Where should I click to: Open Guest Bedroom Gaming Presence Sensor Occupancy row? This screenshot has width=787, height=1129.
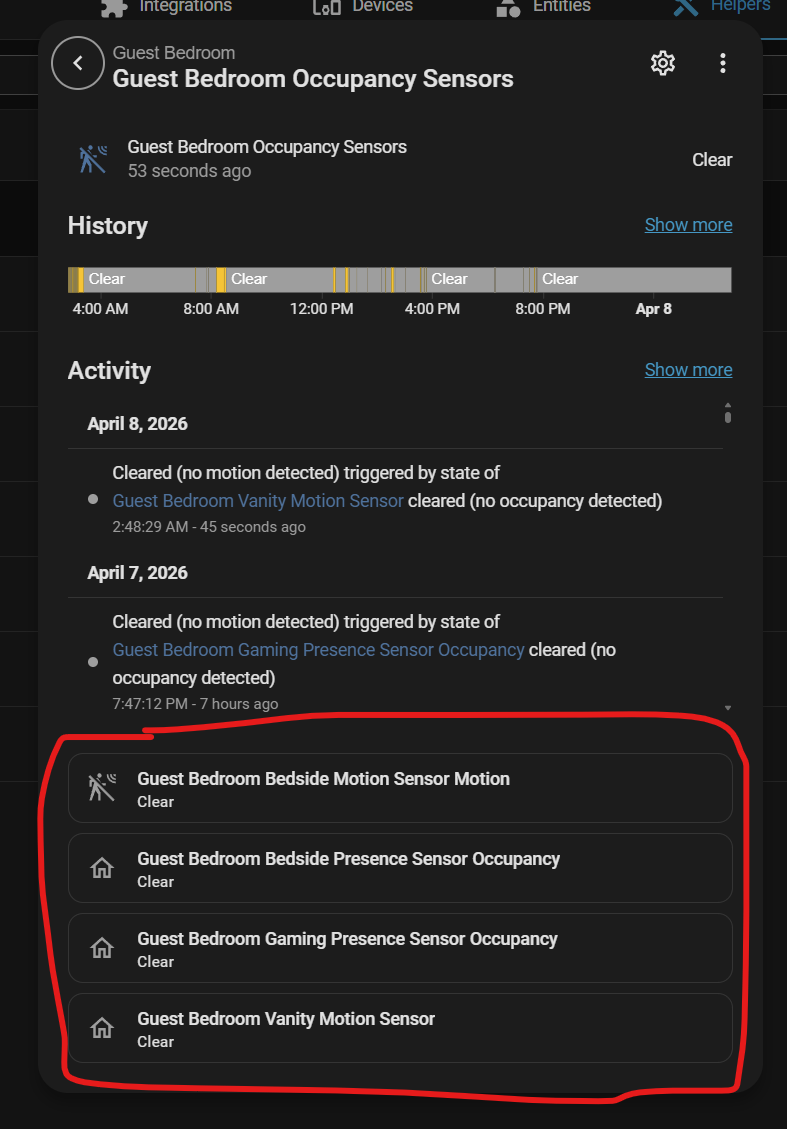click(x=400, y=948)
